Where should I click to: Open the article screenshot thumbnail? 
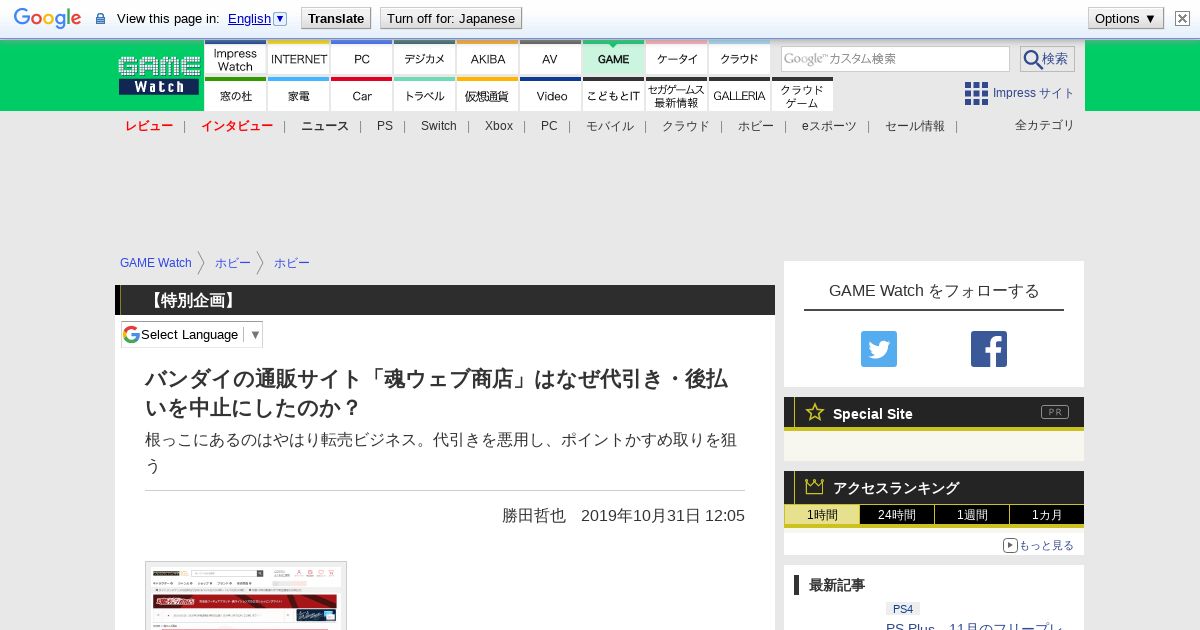coord(246,596)
